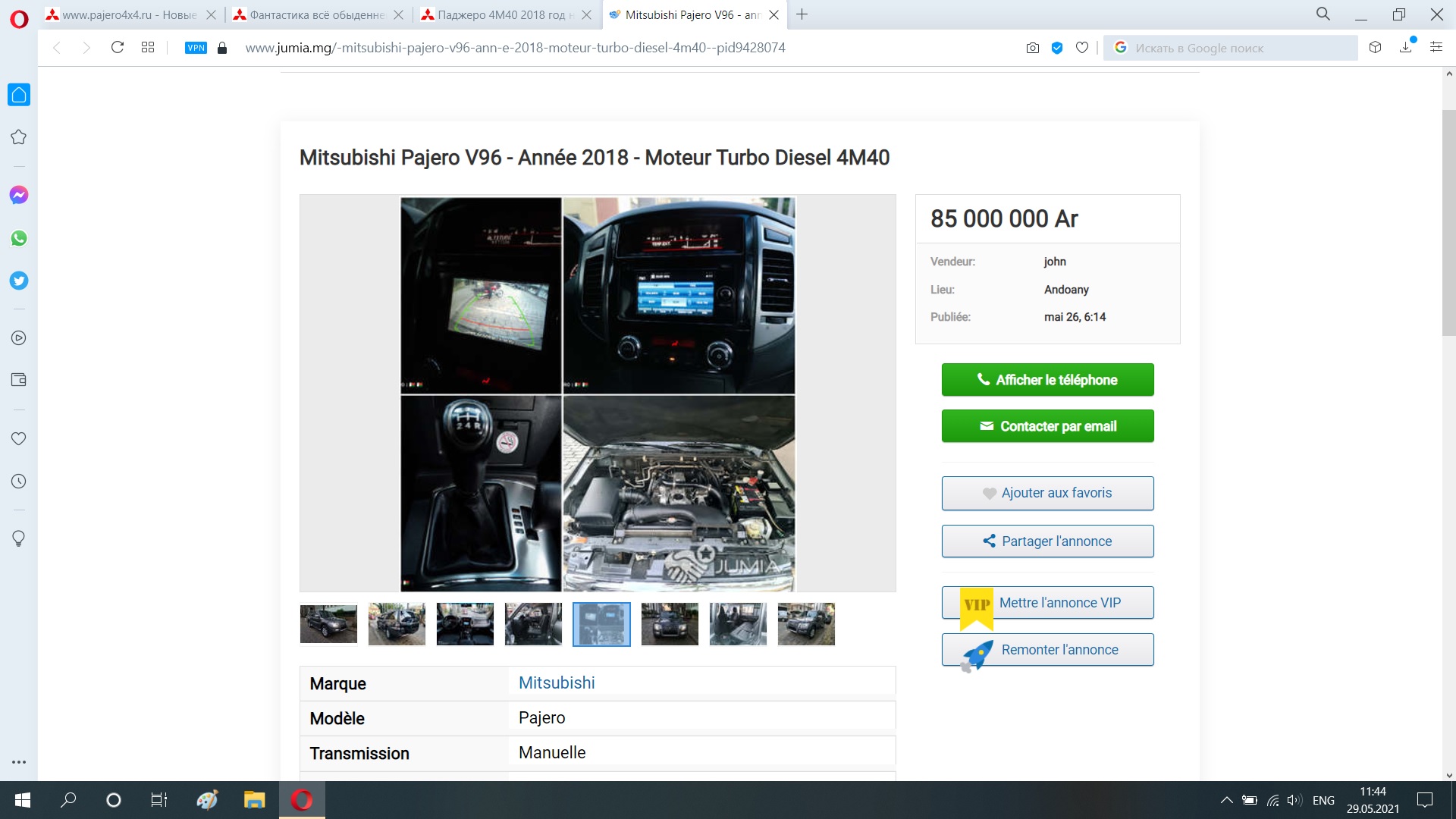Show hidden system tray icons
The height and width of the screenshot is (819, 1456).
1226,800
